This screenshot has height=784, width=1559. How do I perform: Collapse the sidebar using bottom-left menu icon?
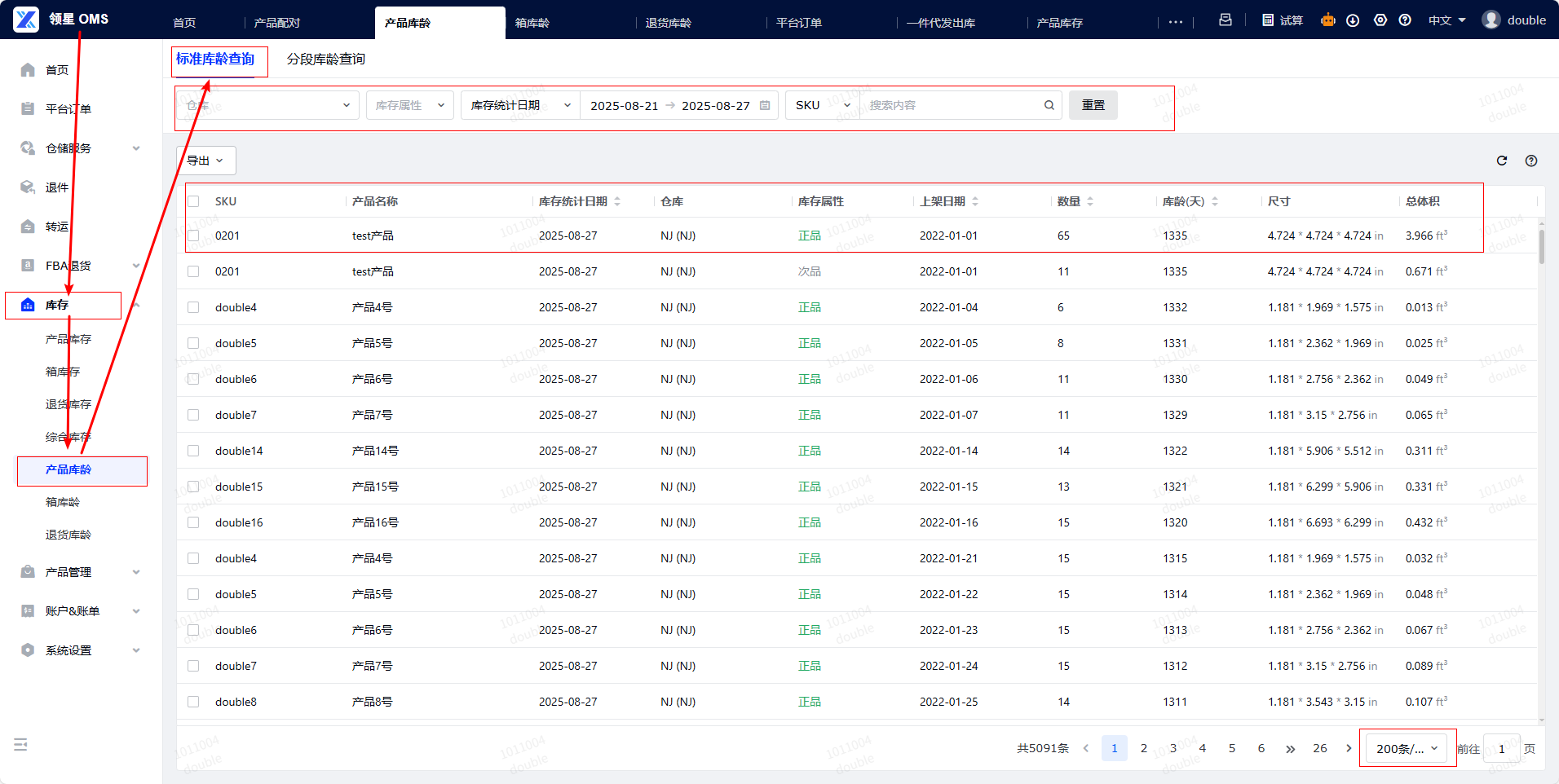click(x=21, y=744)
